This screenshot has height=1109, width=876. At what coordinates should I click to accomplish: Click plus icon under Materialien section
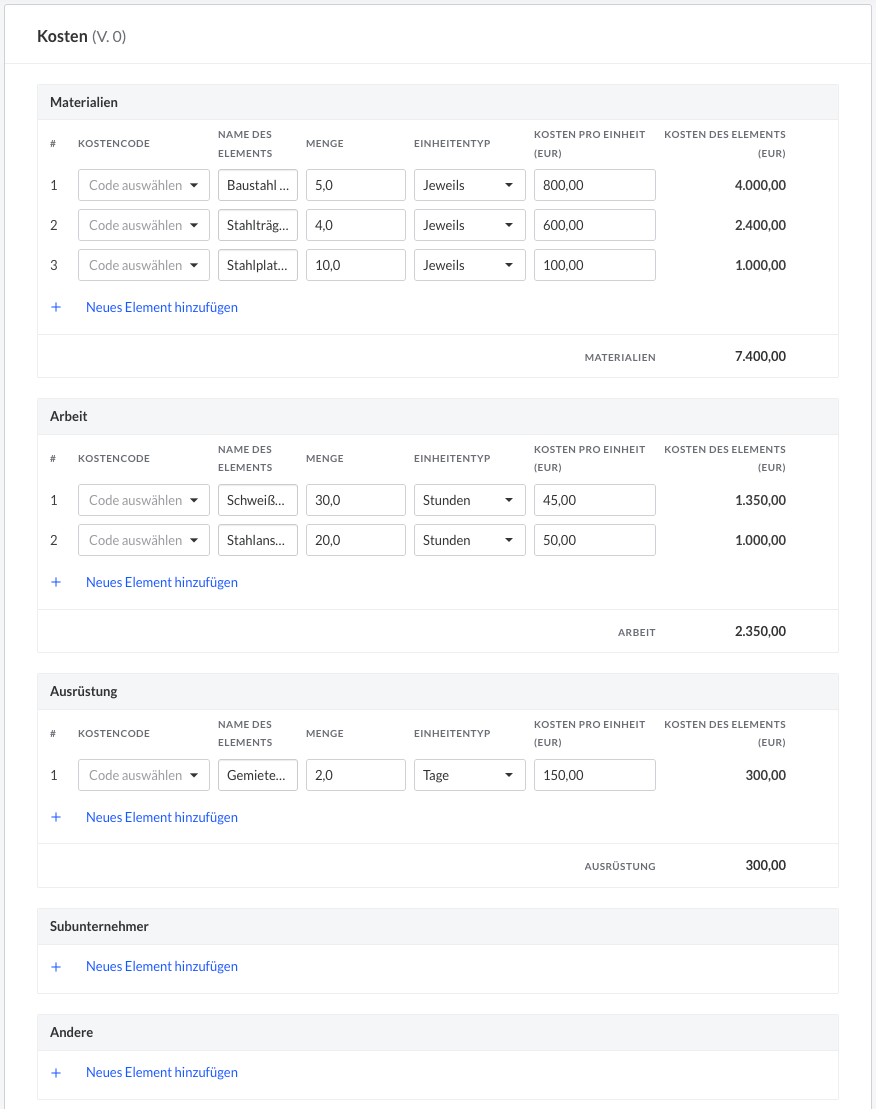pyautogui.click(x=56, y=307)
